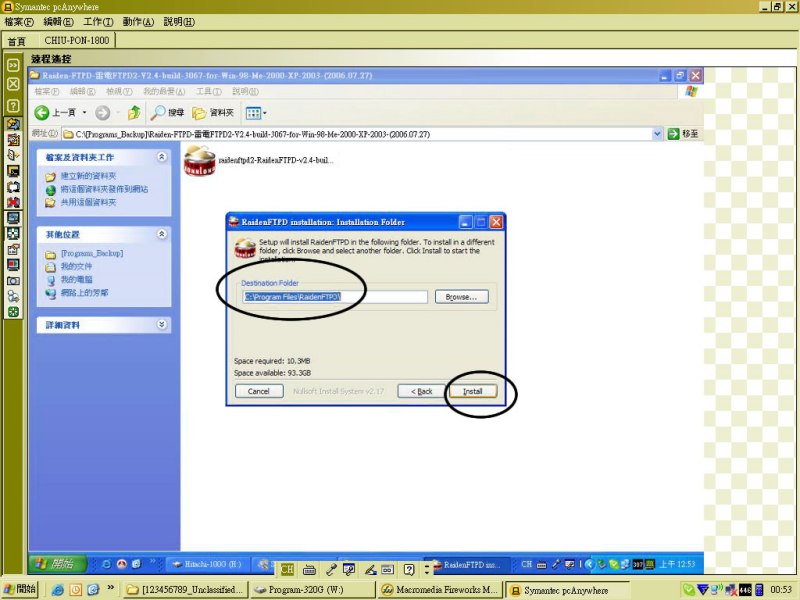Click the help icon on the floating IME bar
Screen dimensions: 800x600
click(409, 569)
